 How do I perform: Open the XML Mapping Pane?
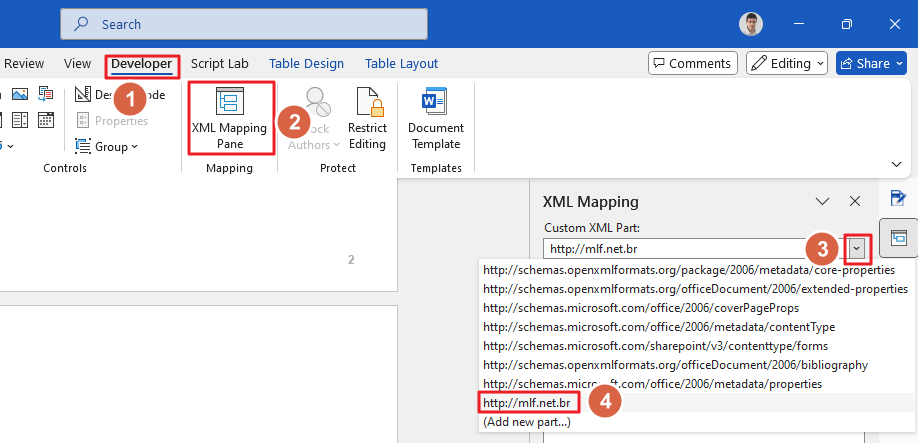229,118
